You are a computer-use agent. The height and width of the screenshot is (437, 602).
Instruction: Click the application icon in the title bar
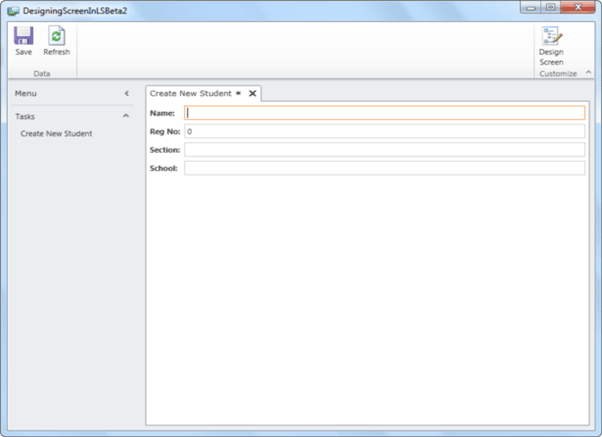pyautogui.click(x=13, y=11)
